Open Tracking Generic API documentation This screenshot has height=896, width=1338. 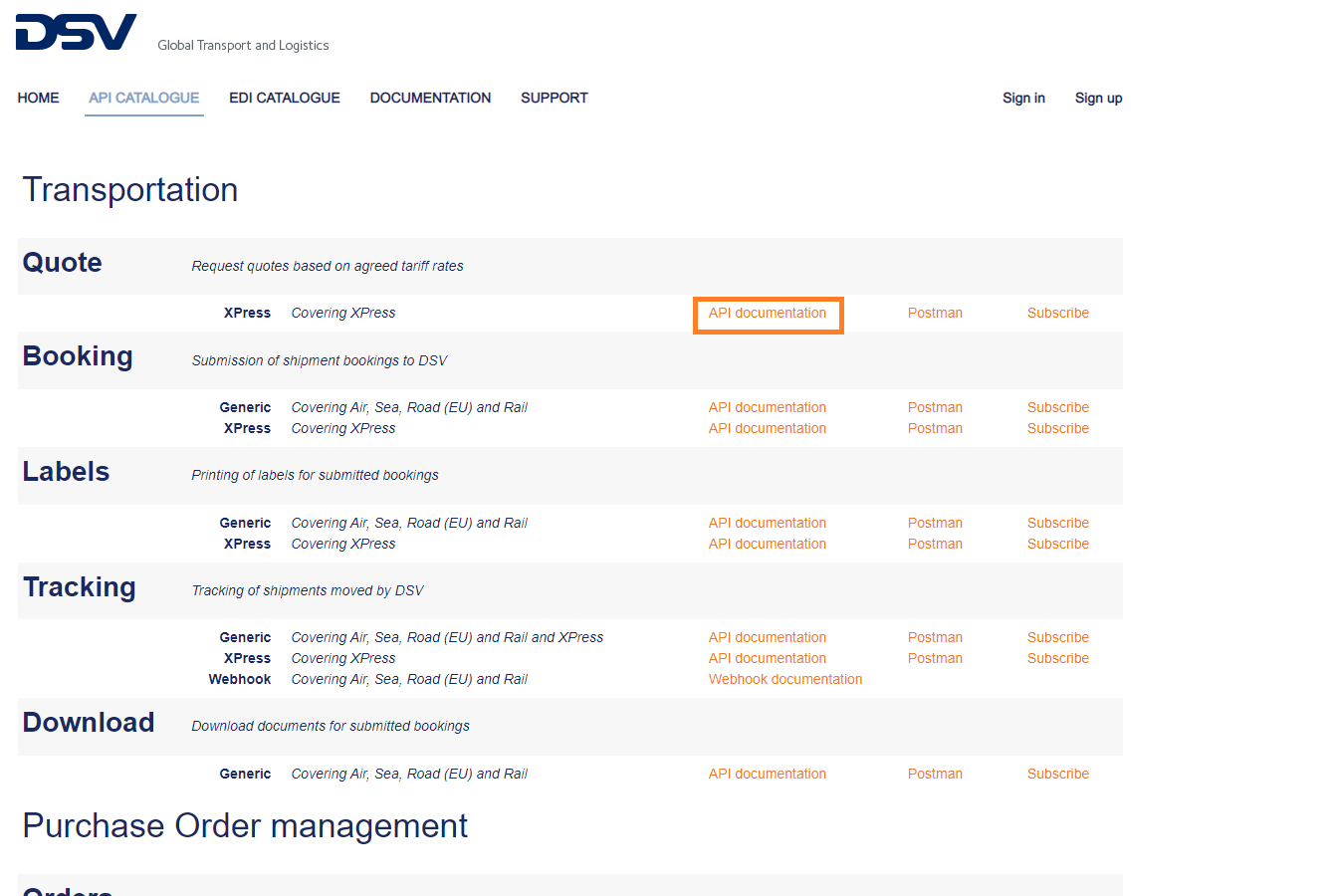pos(768,637)
